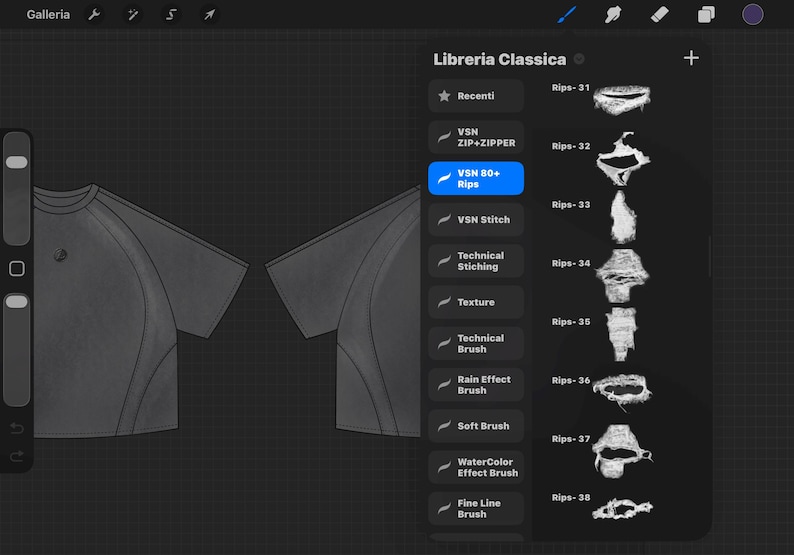This screenshot has width=794, height=555.
Task: Add a new brush with plus
Action: [691, 58]
